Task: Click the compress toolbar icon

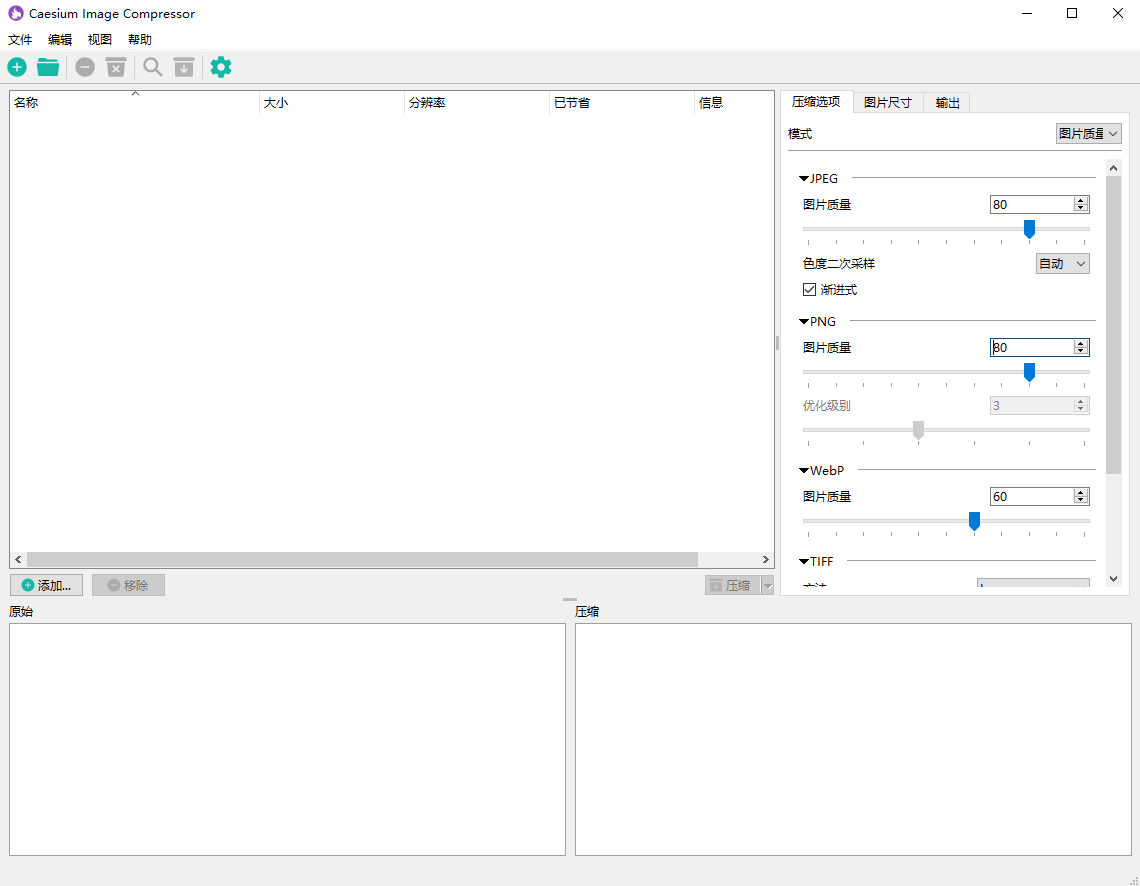Action: point(184,67)
